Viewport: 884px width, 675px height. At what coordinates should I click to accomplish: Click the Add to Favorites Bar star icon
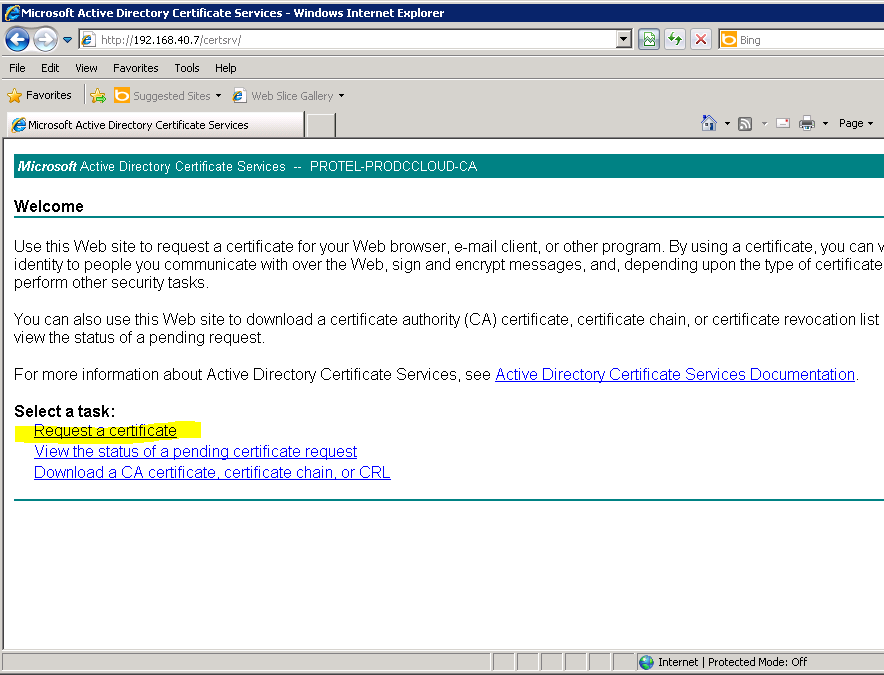(x=98, y=96)
